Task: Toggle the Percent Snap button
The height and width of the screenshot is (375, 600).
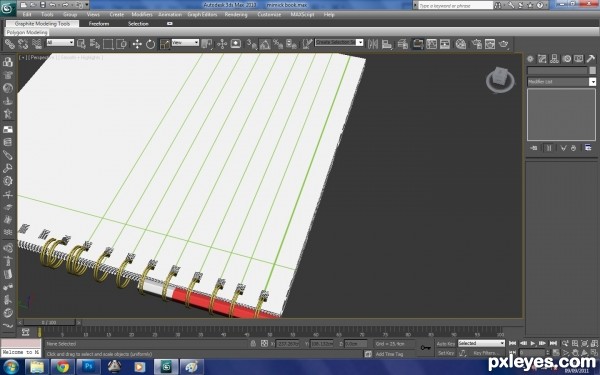Action: [x=278, y=44]
